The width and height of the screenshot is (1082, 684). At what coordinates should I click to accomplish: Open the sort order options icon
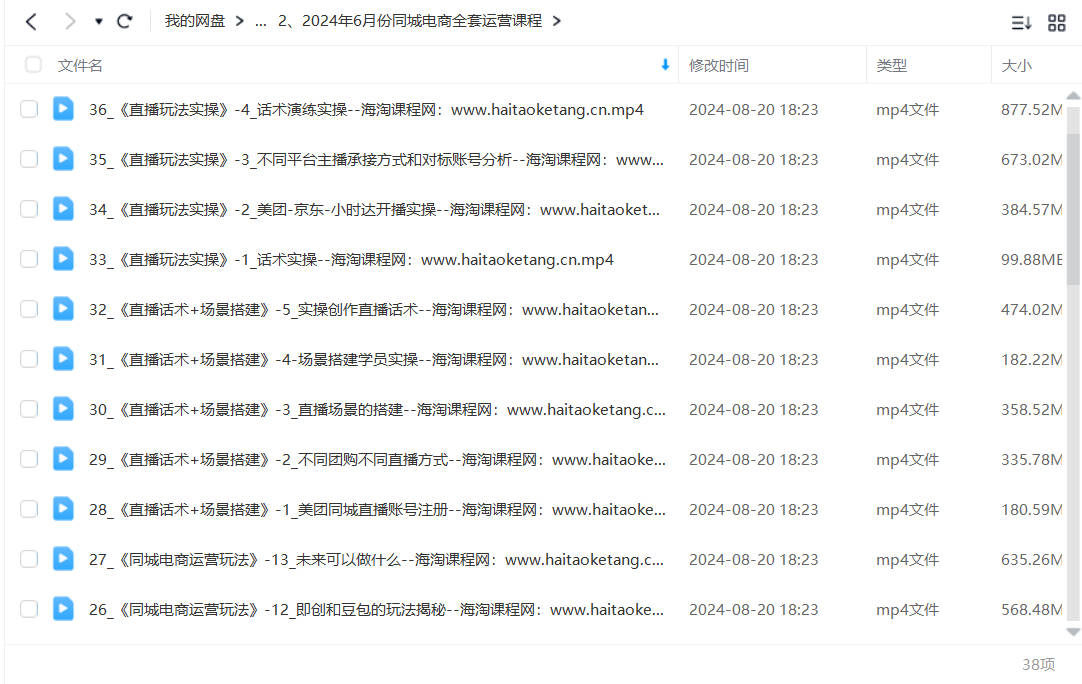[x=1021, y=23]
